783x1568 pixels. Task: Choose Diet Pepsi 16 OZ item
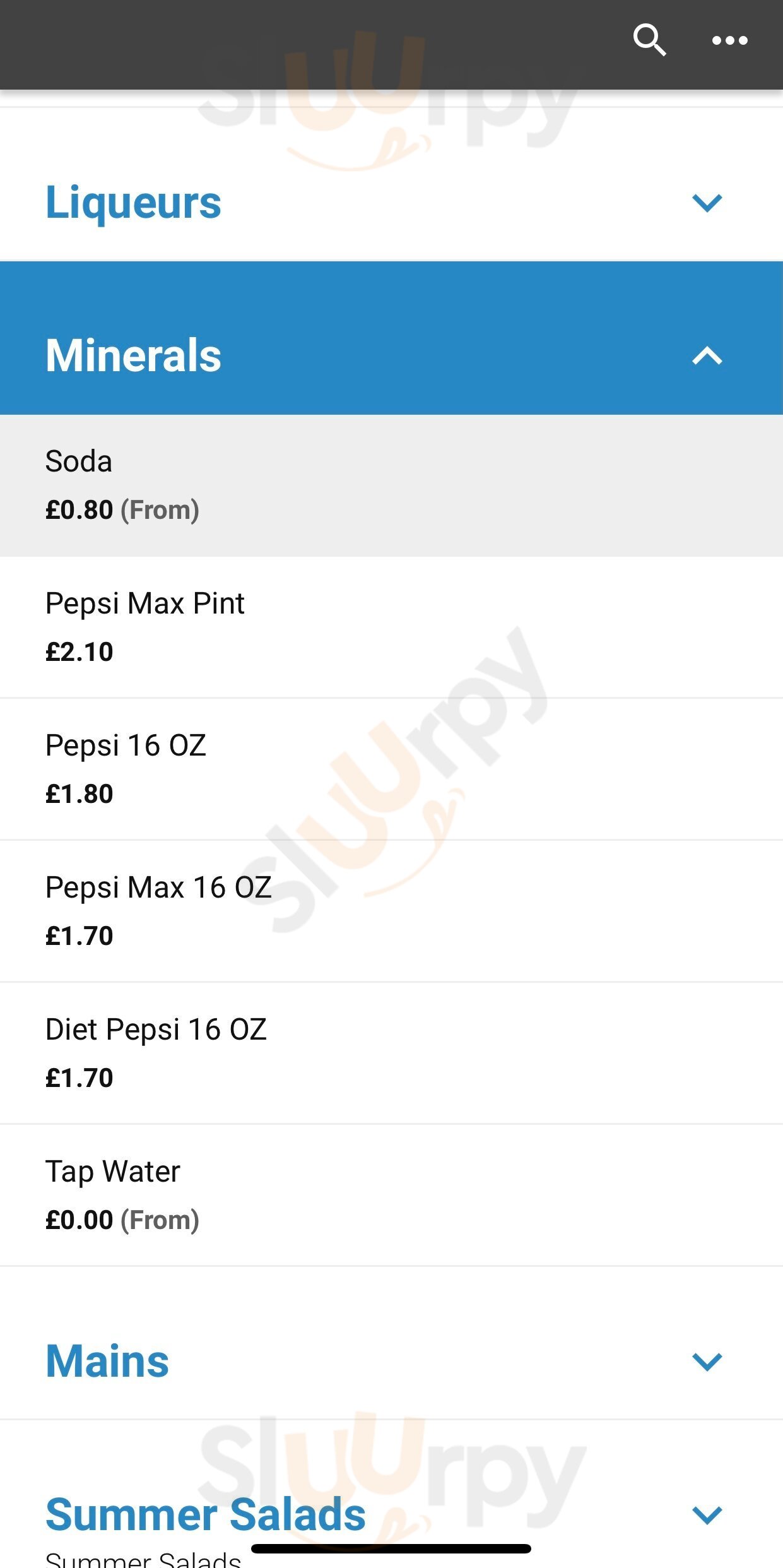click(156, 1030)
